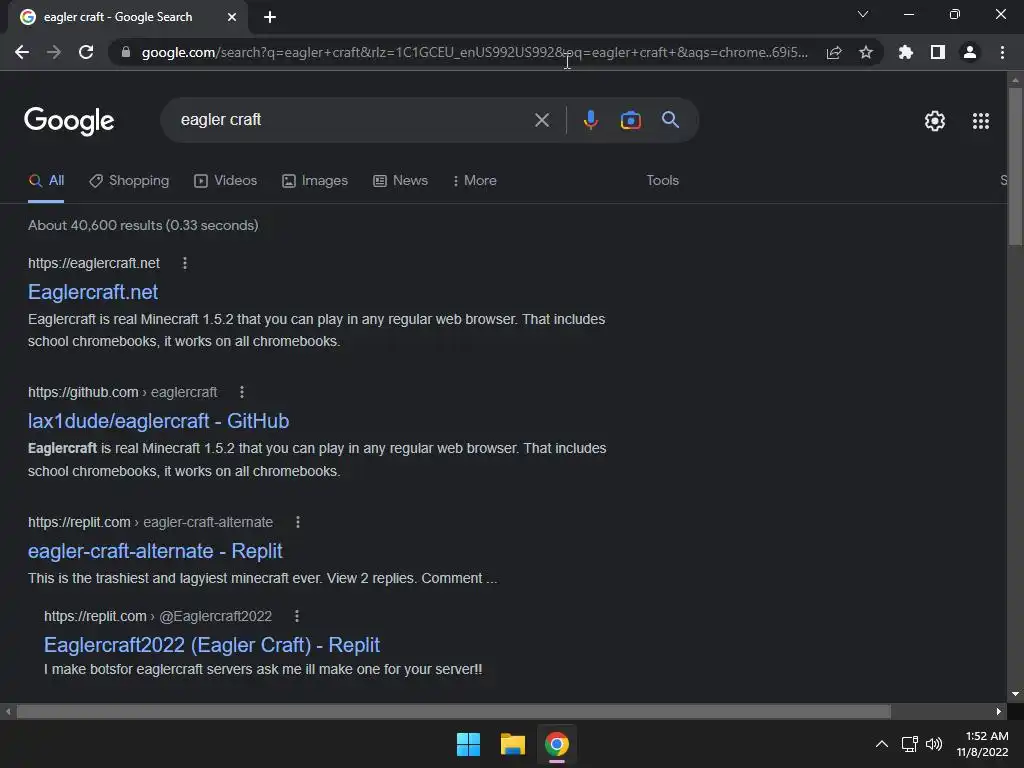Click the vertical scrollbar thumb
Image resolution: width=1024 pixels, height=768 pixels.
(x=1015, y=167)
